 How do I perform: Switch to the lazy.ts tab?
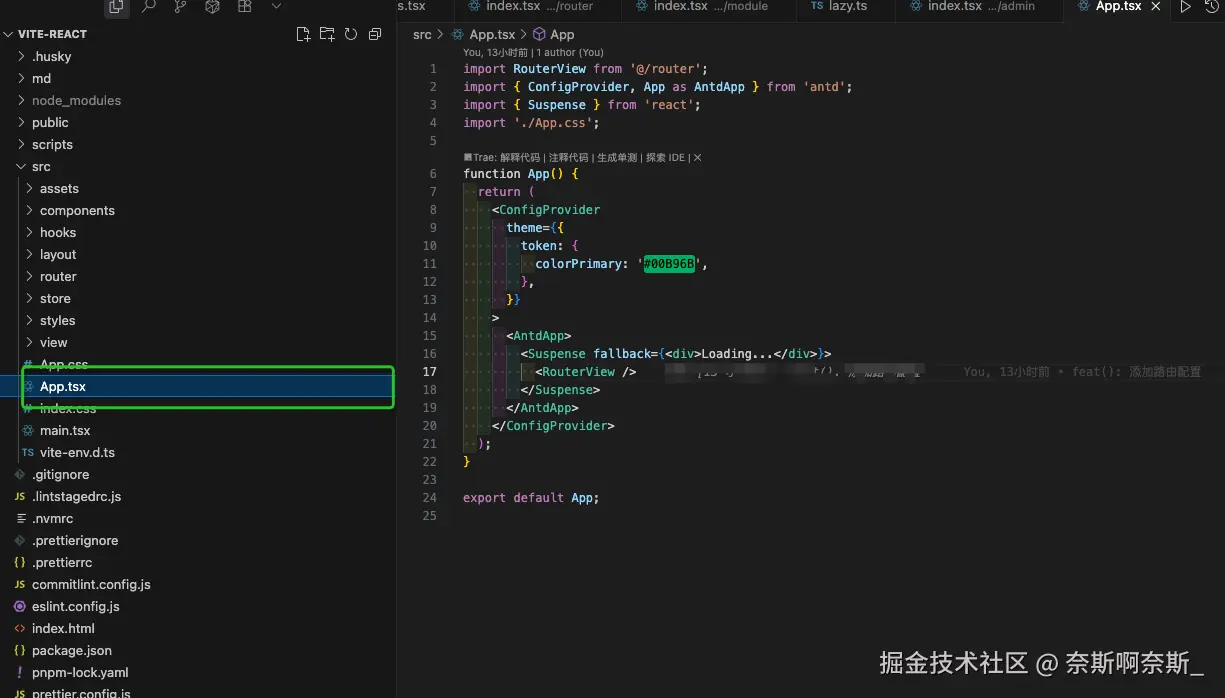[x=847, y=7]
